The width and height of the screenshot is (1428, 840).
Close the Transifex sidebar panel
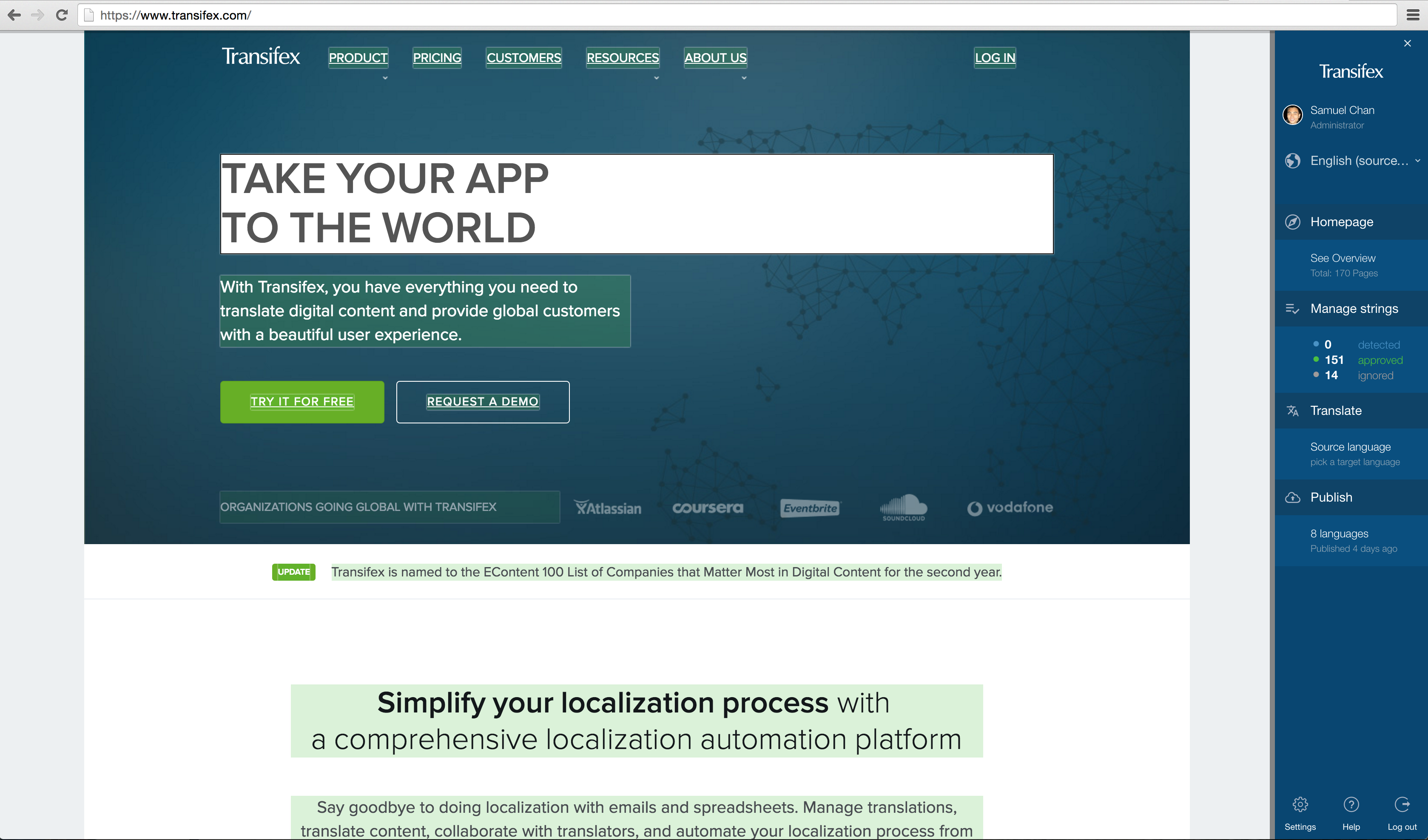click(1407, 43)
